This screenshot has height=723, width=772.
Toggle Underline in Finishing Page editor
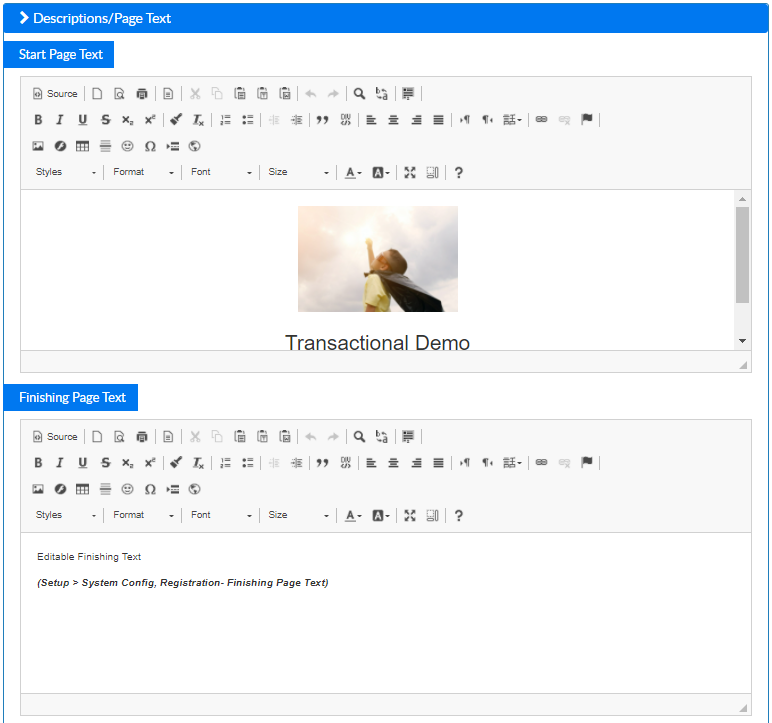pos(83,463)
